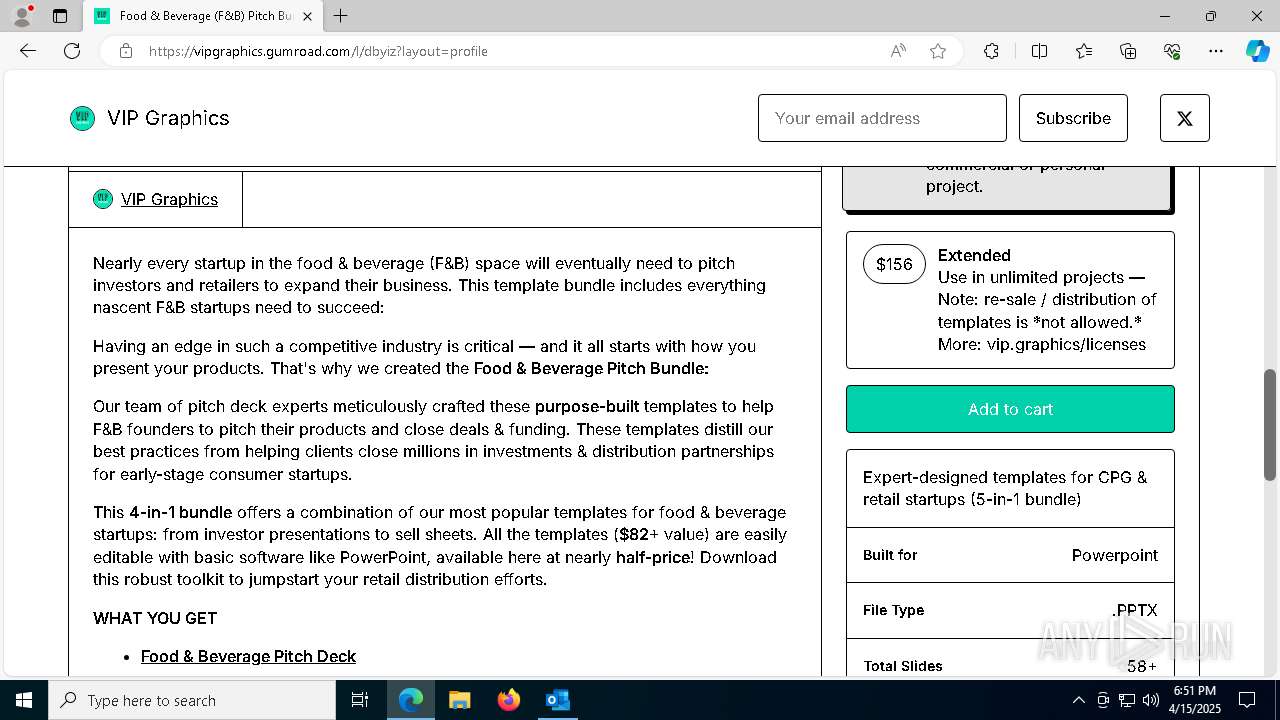Select the $156 Extended license option
Image resolution: width=1280 pixels, height=720 pixels.
pyautogui.click(x=1010, y=300)
